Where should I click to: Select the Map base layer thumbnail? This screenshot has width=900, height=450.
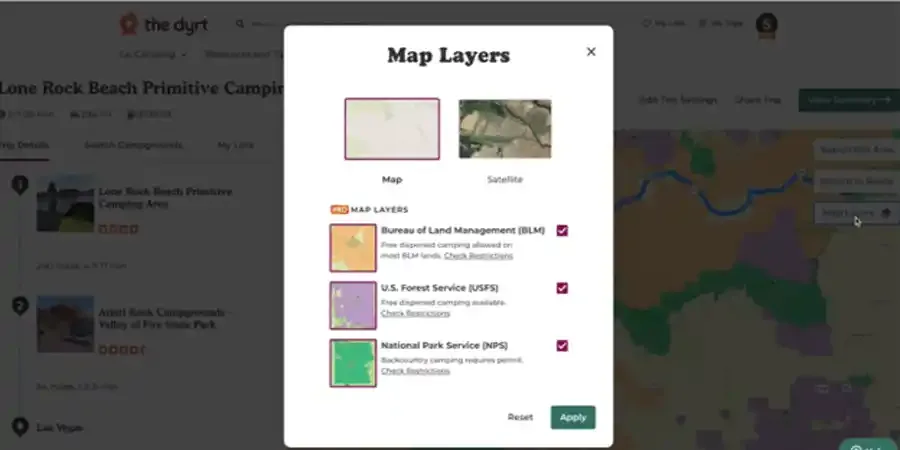tap(392, 129)
